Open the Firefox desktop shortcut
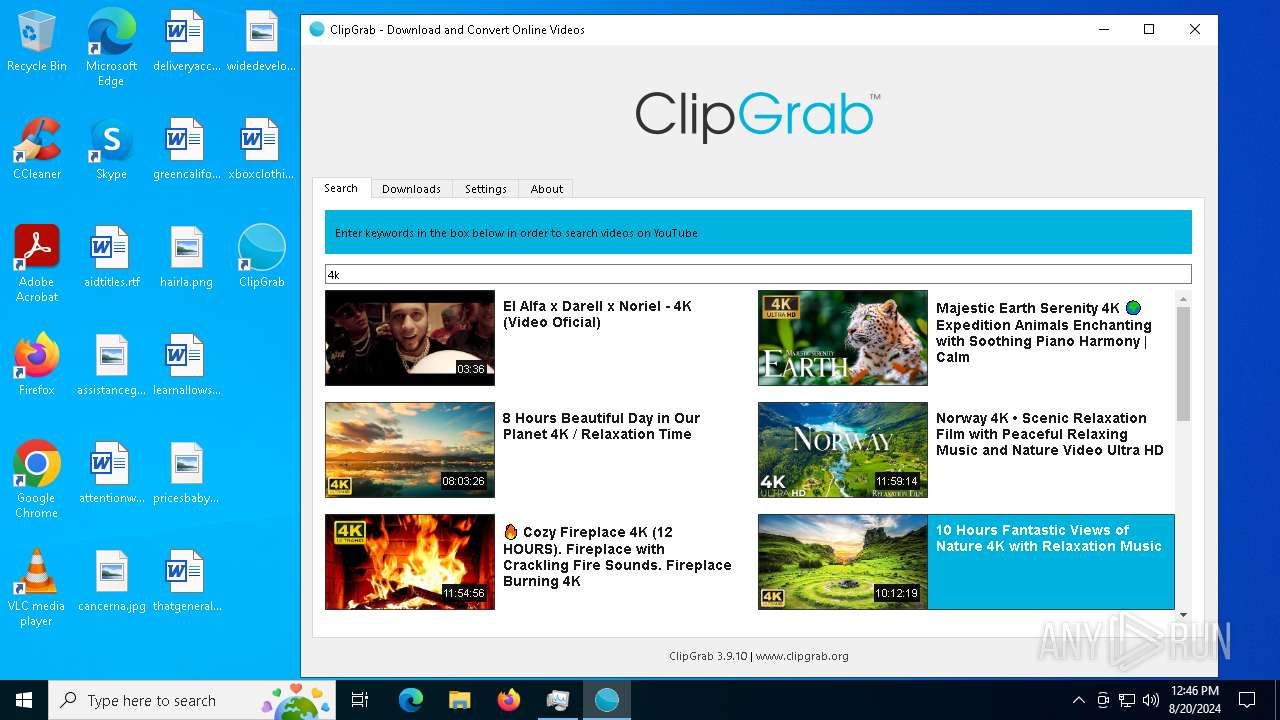This screenshot has height=720, width=1280. [x=37, y=365]
